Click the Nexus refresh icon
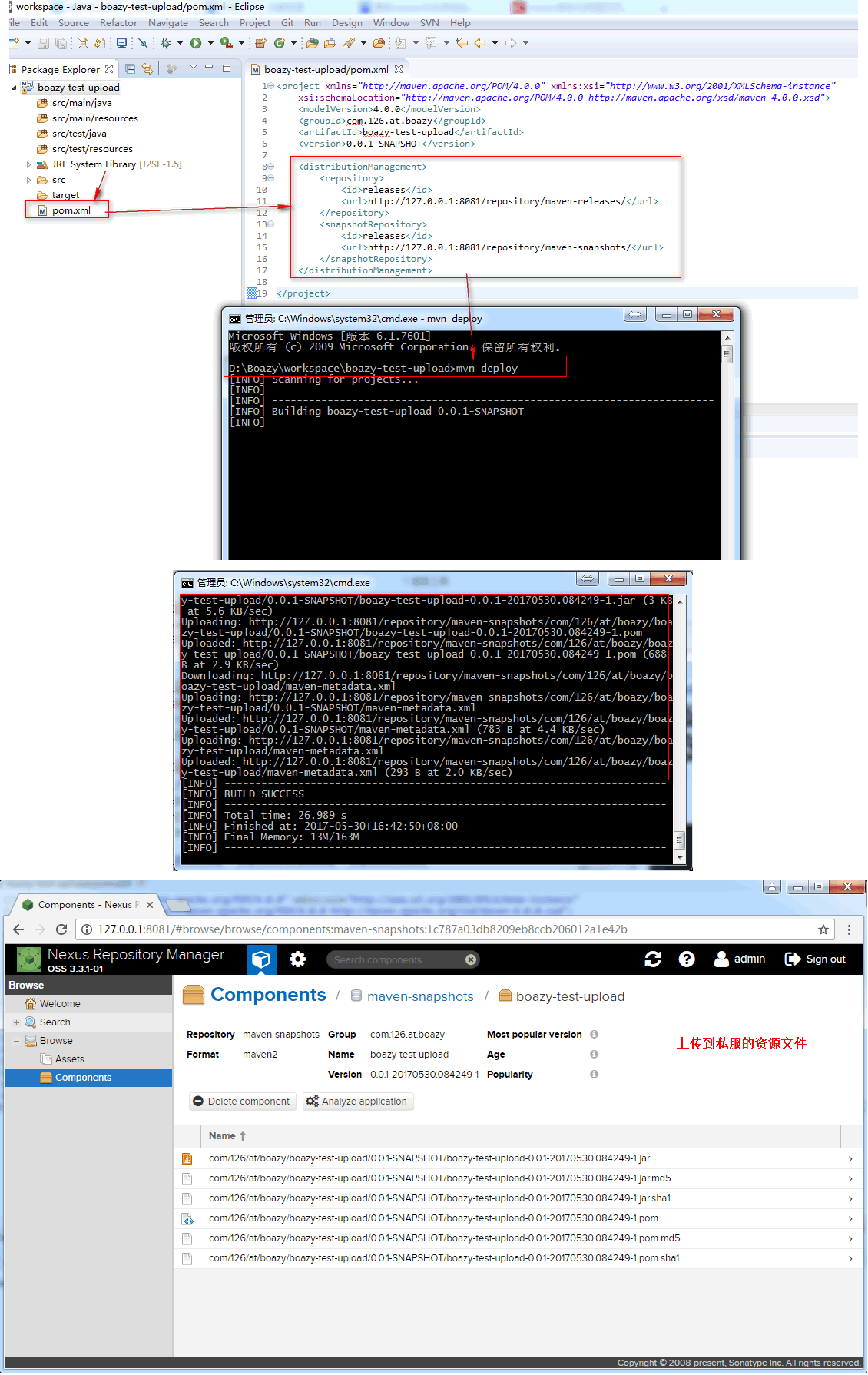The height and width of the screenshot is (1375, 868). pos(653,959)
